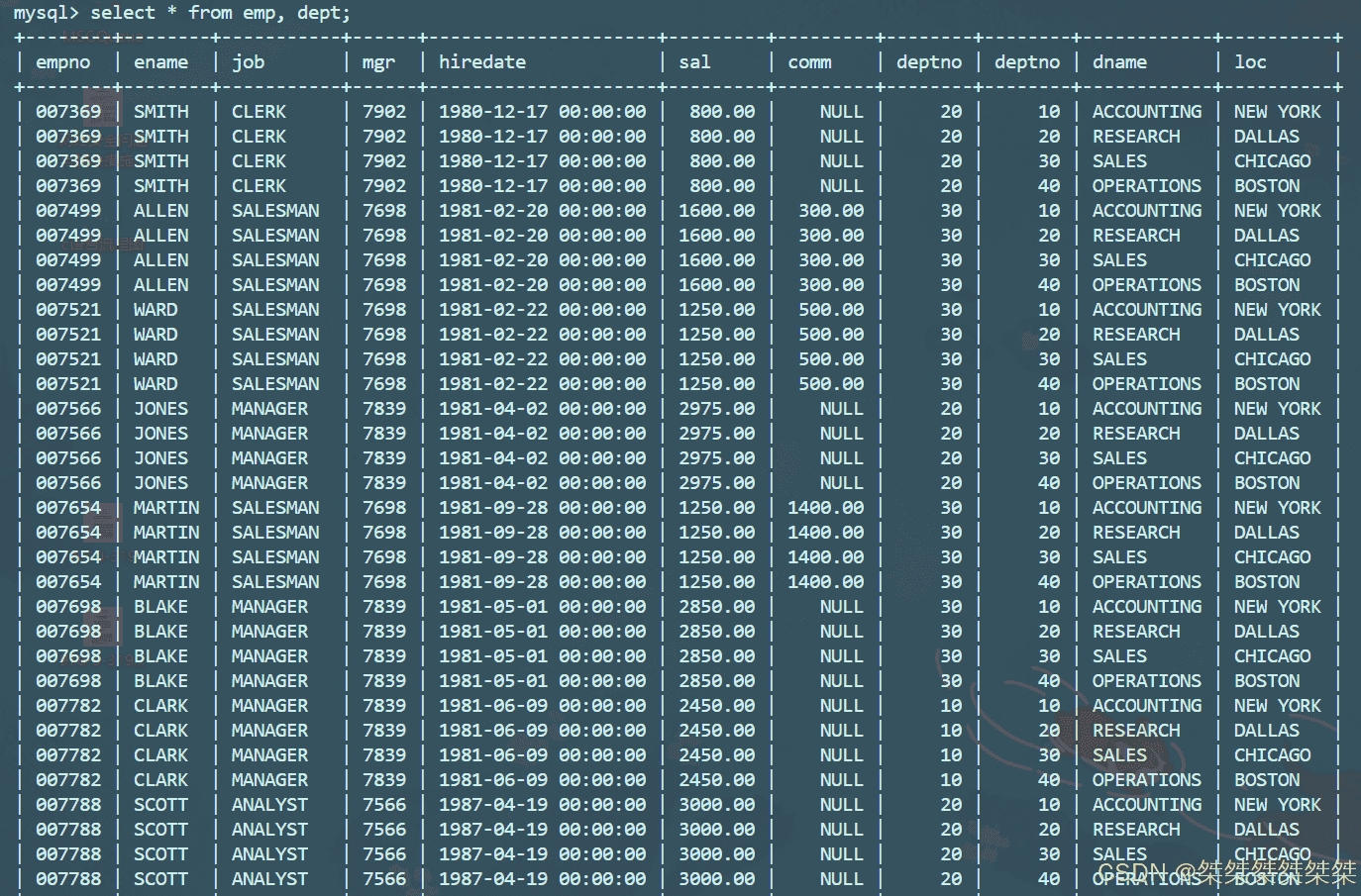1361x896 pixels.
Task: Click the "deptno" header adjacent to dname
Action: click(x=1027, y=62)
